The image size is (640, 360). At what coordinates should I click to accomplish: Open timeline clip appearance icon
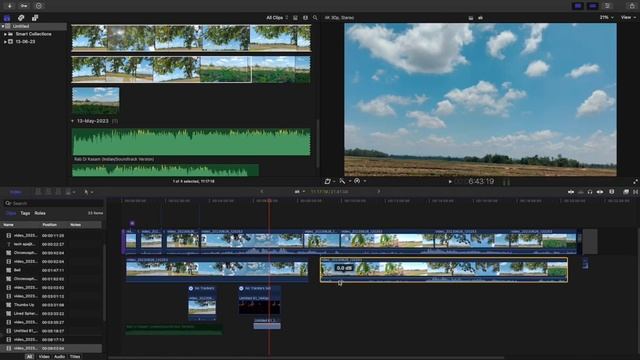click(611, 192)
